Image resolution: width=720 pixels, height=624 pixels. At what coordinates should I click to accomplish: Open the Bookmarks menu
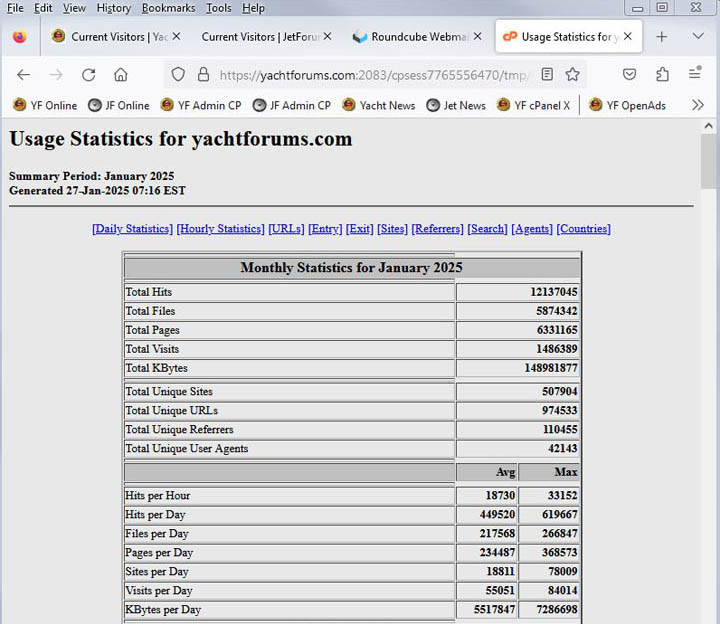[169, 8]
